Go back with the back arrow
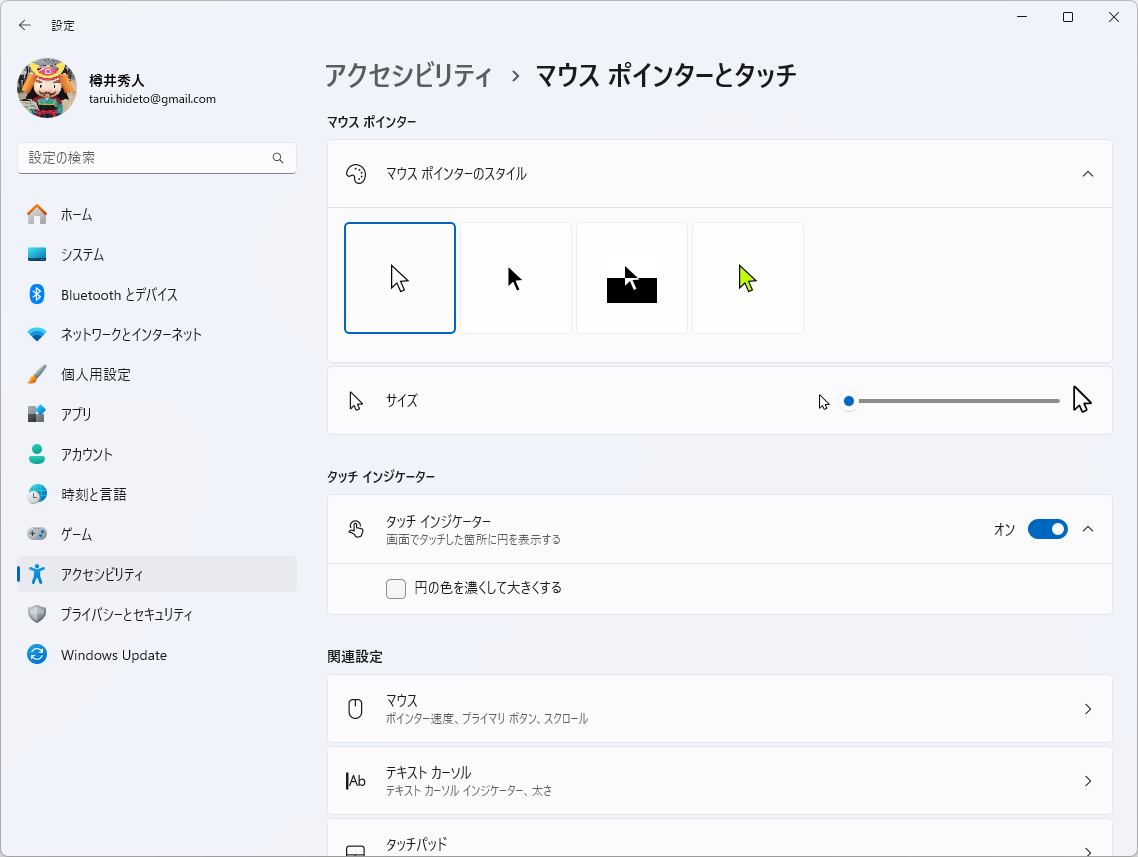1138x857 pixels. (x=25, y=25)
